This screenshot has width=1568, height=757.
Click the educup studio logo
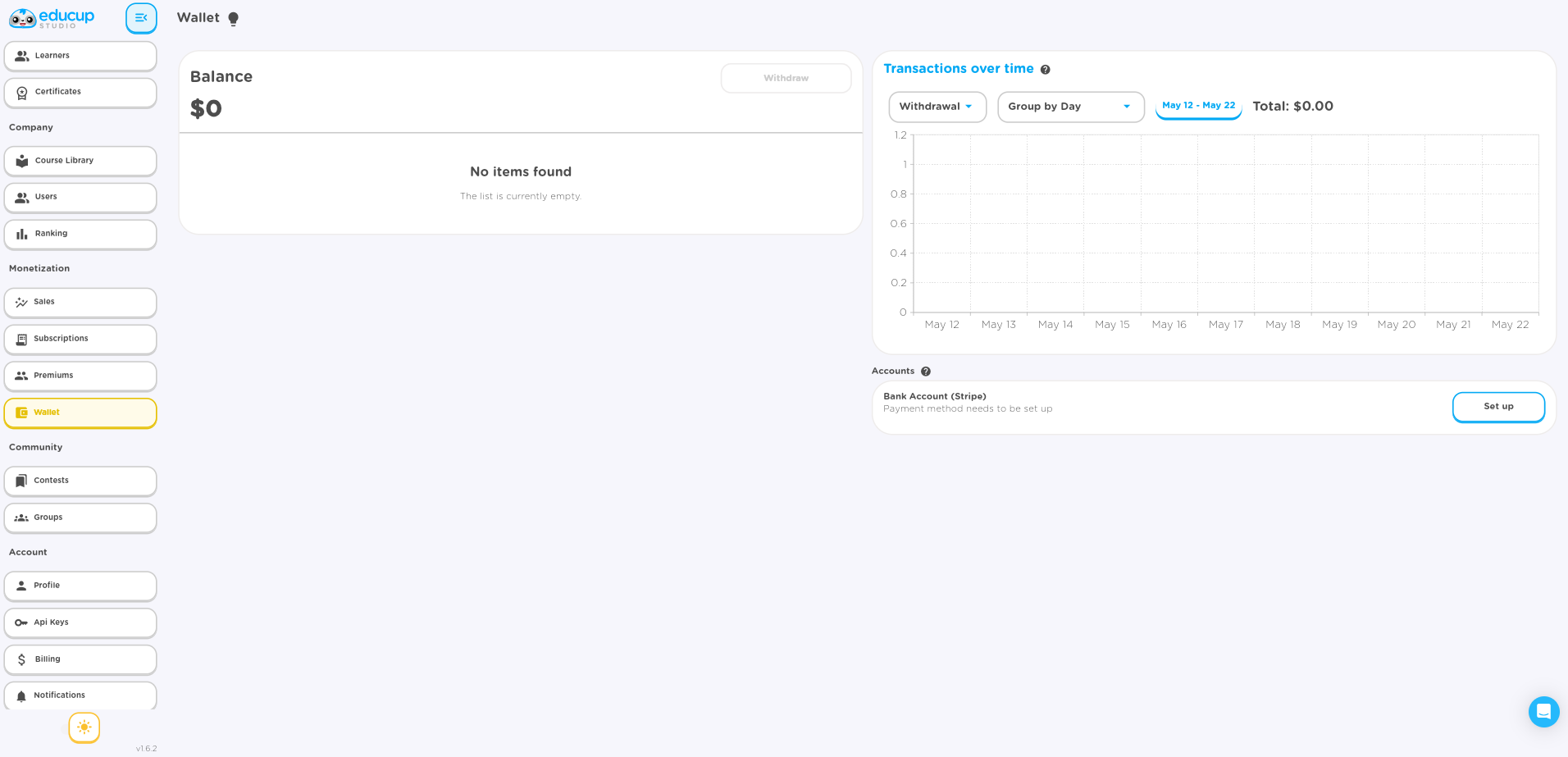52,18
